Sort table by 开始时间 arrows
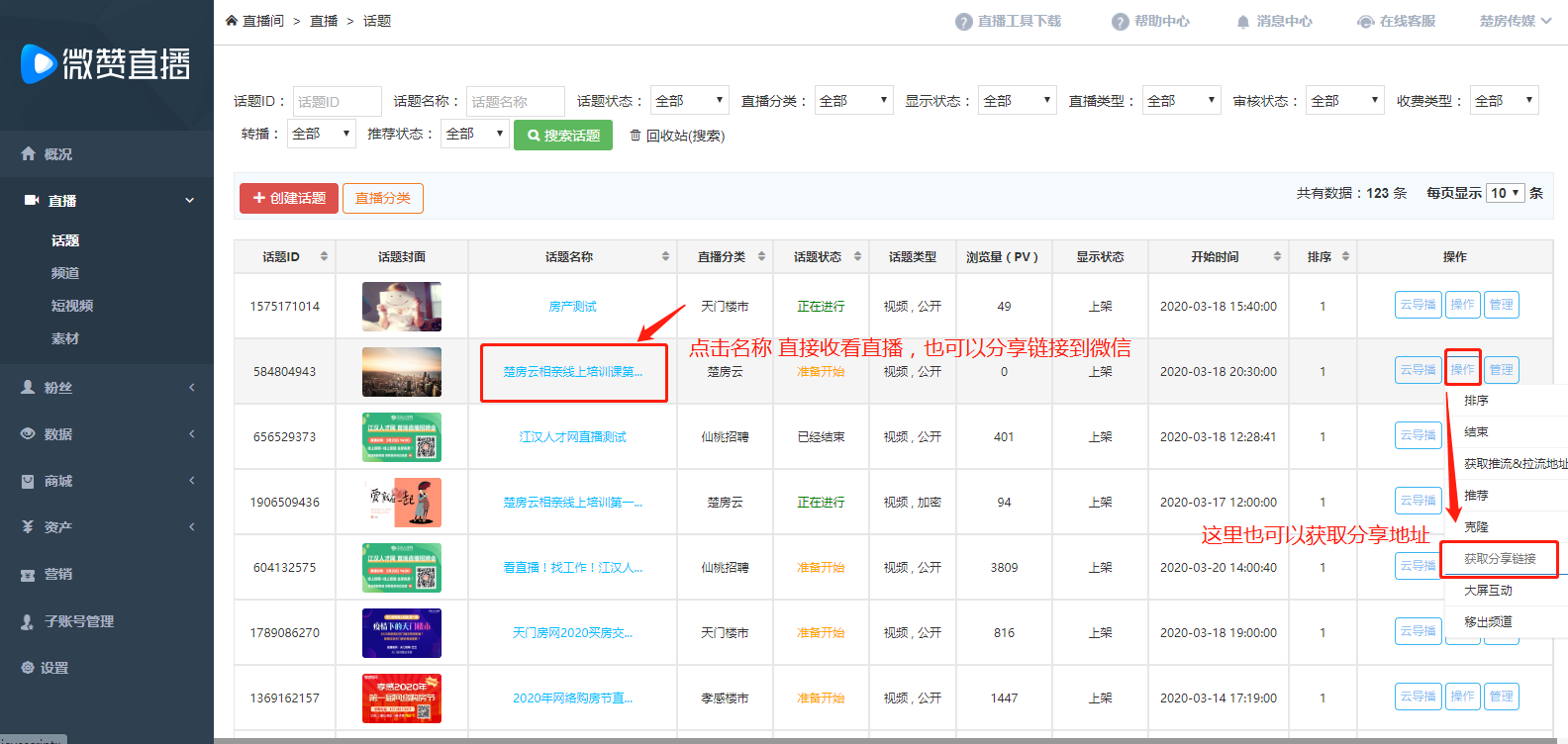 [x=1277, y=256]
